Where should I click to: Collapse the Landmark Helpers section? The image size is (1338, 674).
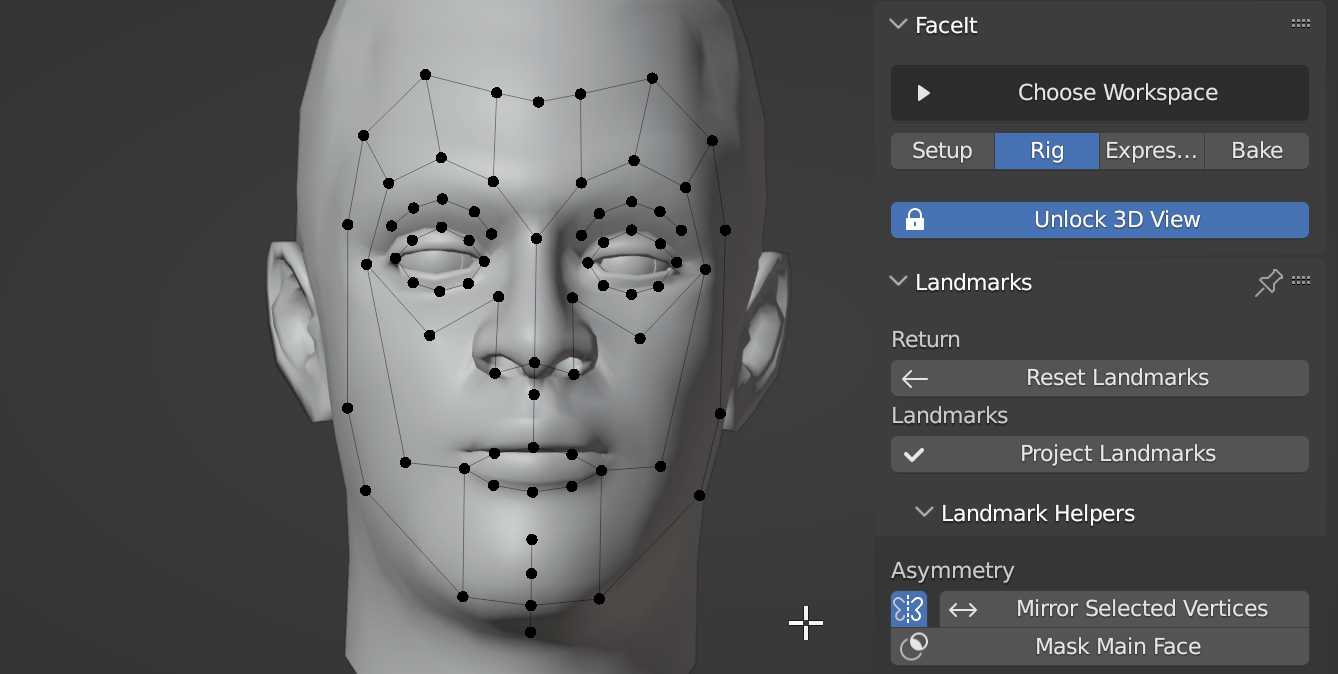(x=924, y=513)
